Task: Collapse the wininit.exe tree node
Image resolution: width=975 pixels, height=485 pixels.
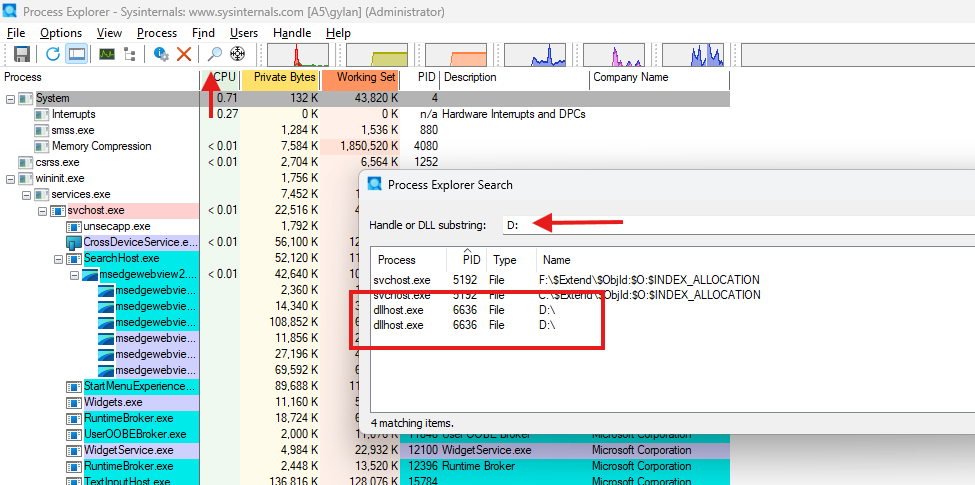Action: click(11, 178)
